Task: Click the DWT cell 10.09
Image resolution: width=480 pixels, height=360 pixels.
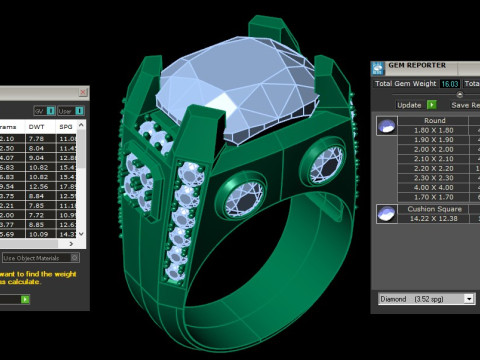Action: tap(40, 234)
